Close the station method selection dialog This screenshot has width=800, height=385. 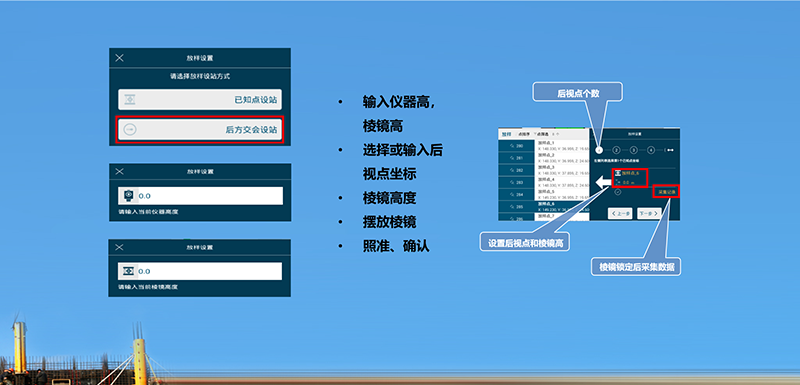click(119, 58)
